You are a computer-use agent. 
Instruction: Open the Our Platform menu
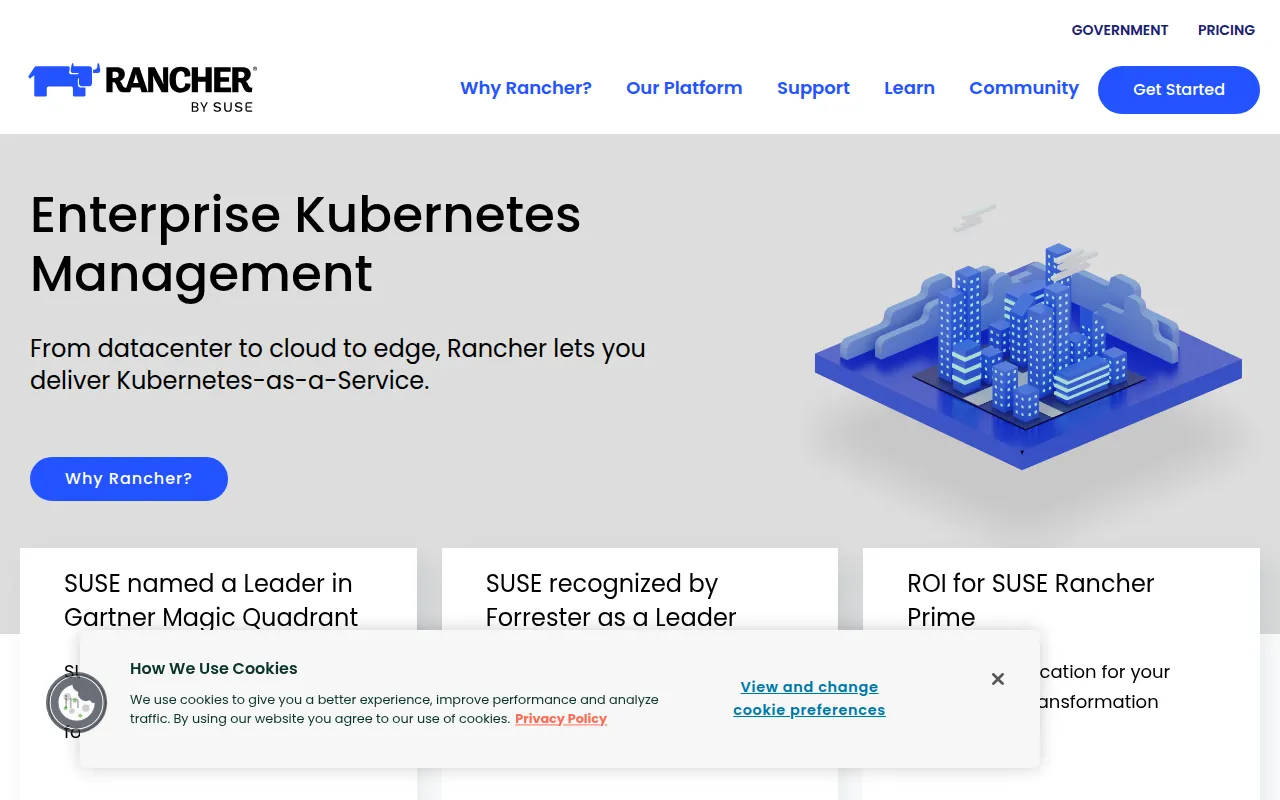click(x=684, y=88)
